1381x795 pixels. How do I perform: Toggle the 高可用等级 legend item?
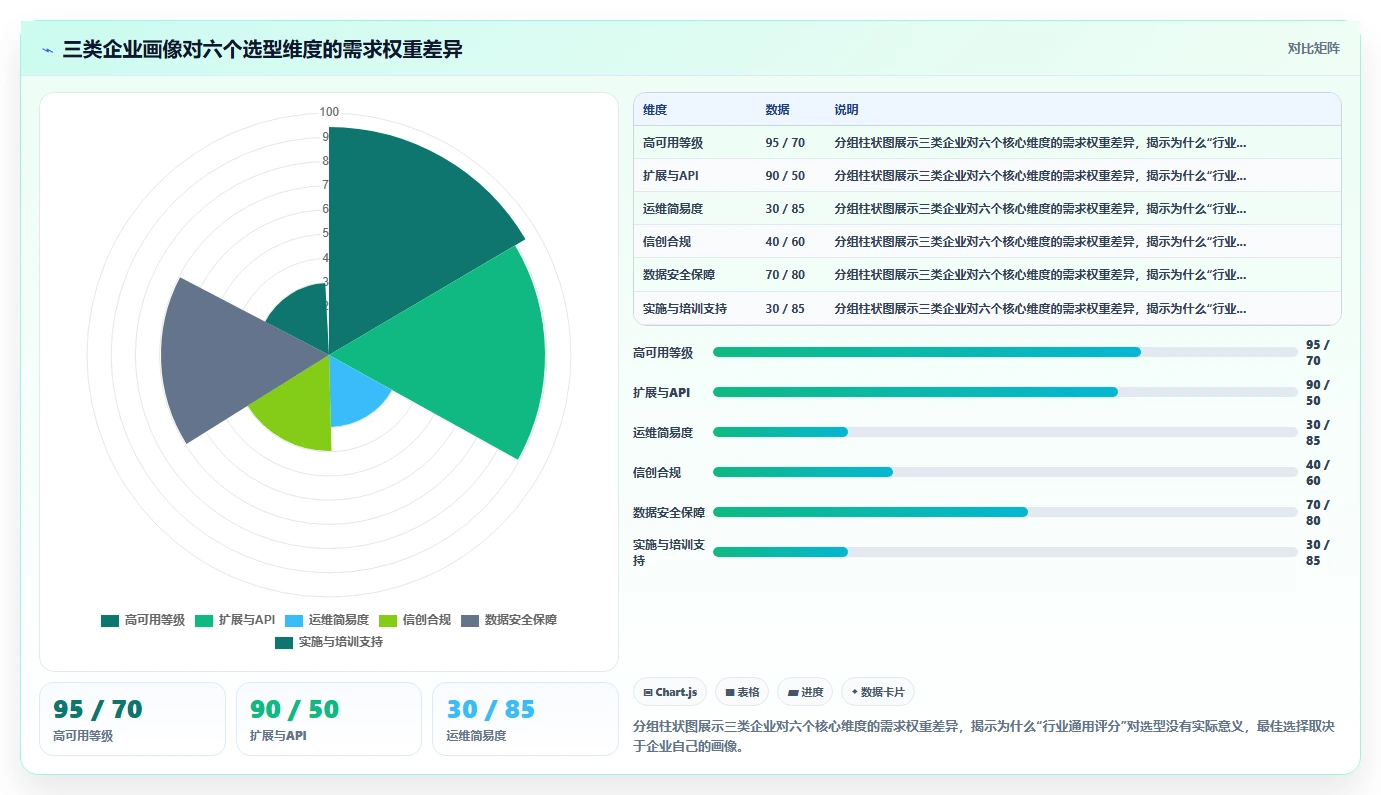(x=143, y=620)
